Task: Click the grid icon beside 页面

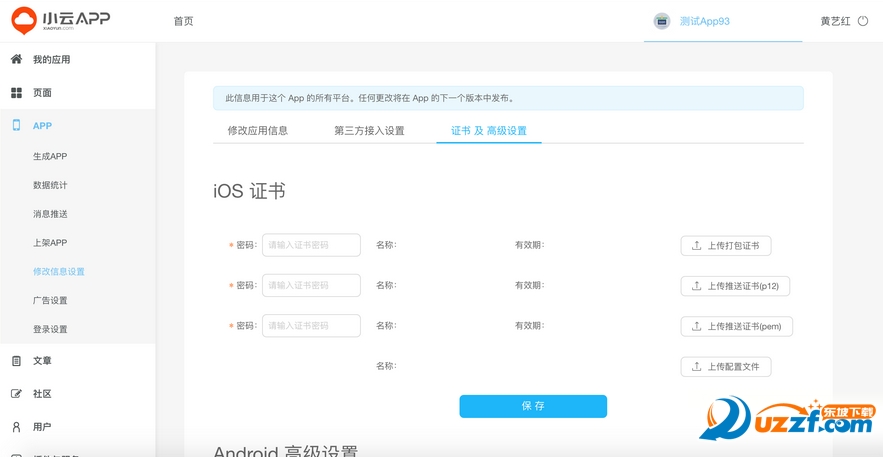Action: [16, 93]
